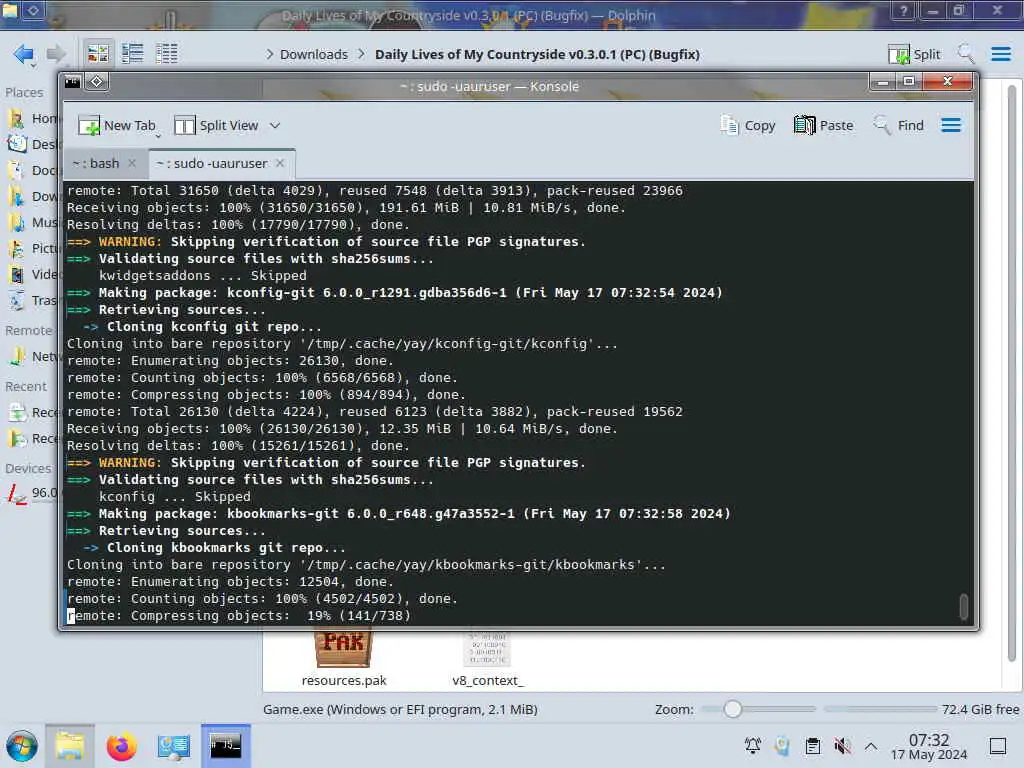Toggle Konsole keep-on-all-desktops pin icon
The image size is (1024, 768).
[97, 82]
